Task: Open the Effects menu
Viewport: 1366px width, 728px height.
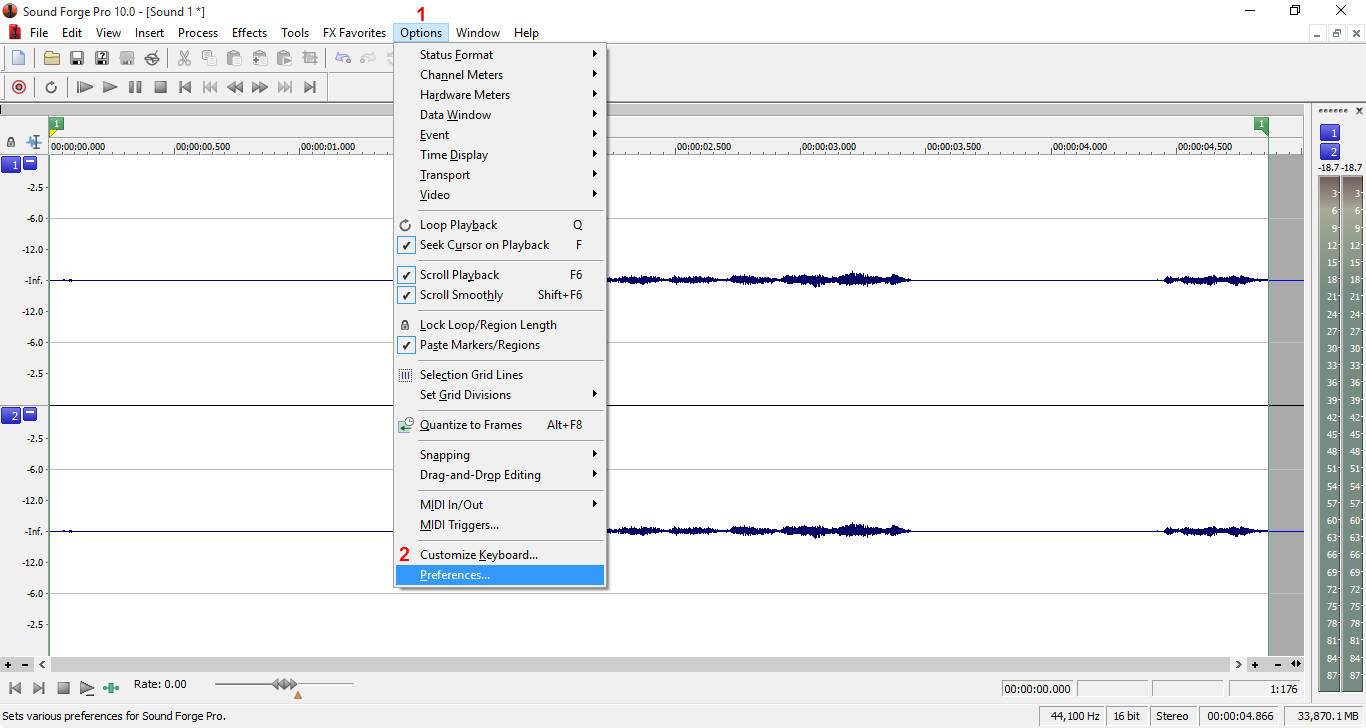Action: pos(249,33)
